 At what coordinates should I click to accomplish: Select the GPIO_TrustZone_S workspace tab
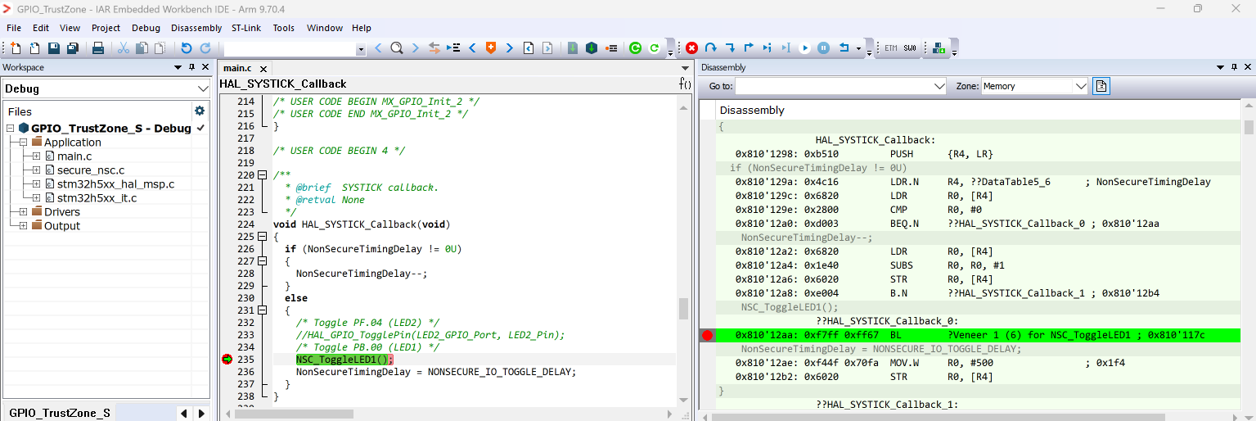(60, 413)
